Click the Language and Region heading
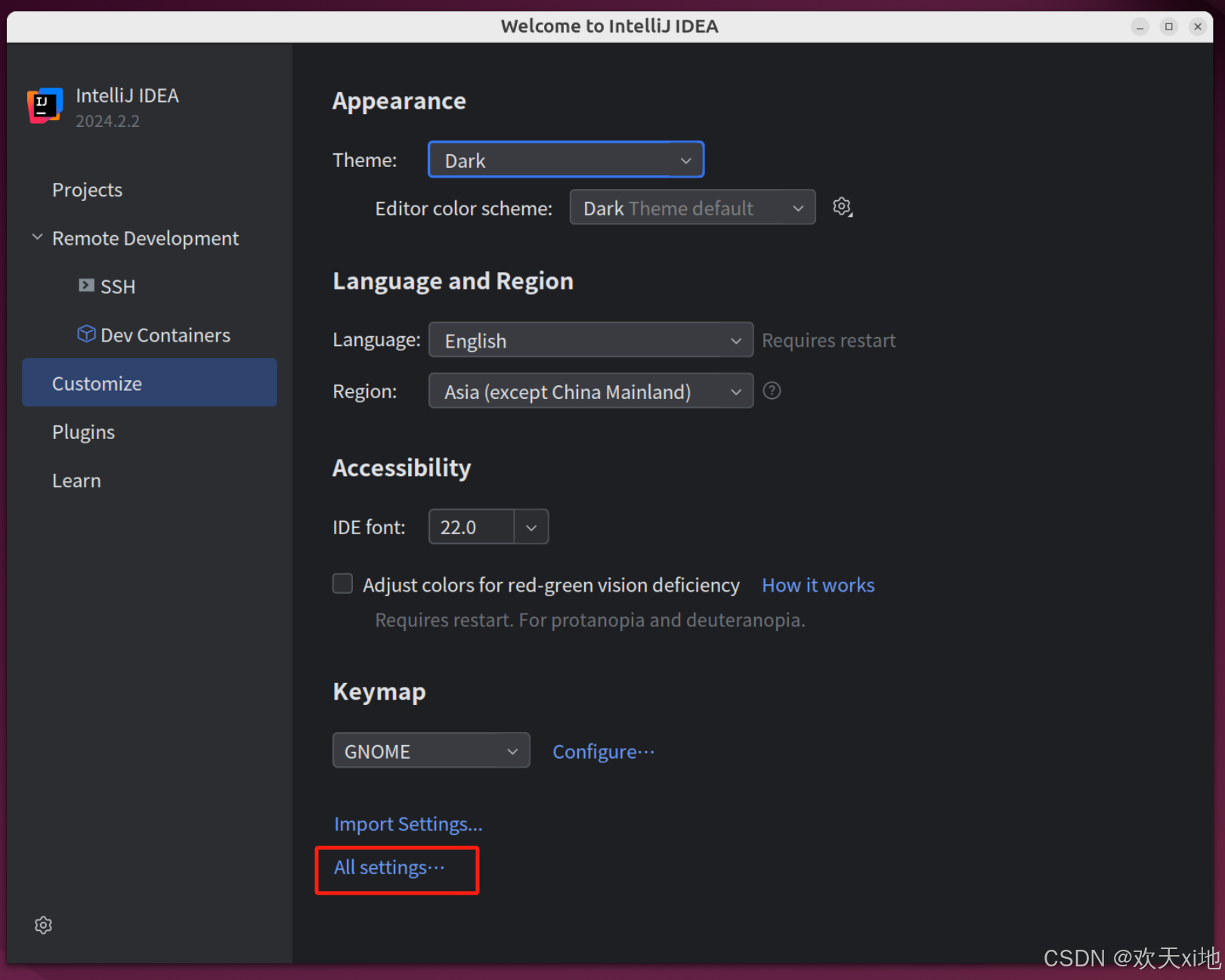The height and width of the screenshot is (980, 1225). pos(453,281)
